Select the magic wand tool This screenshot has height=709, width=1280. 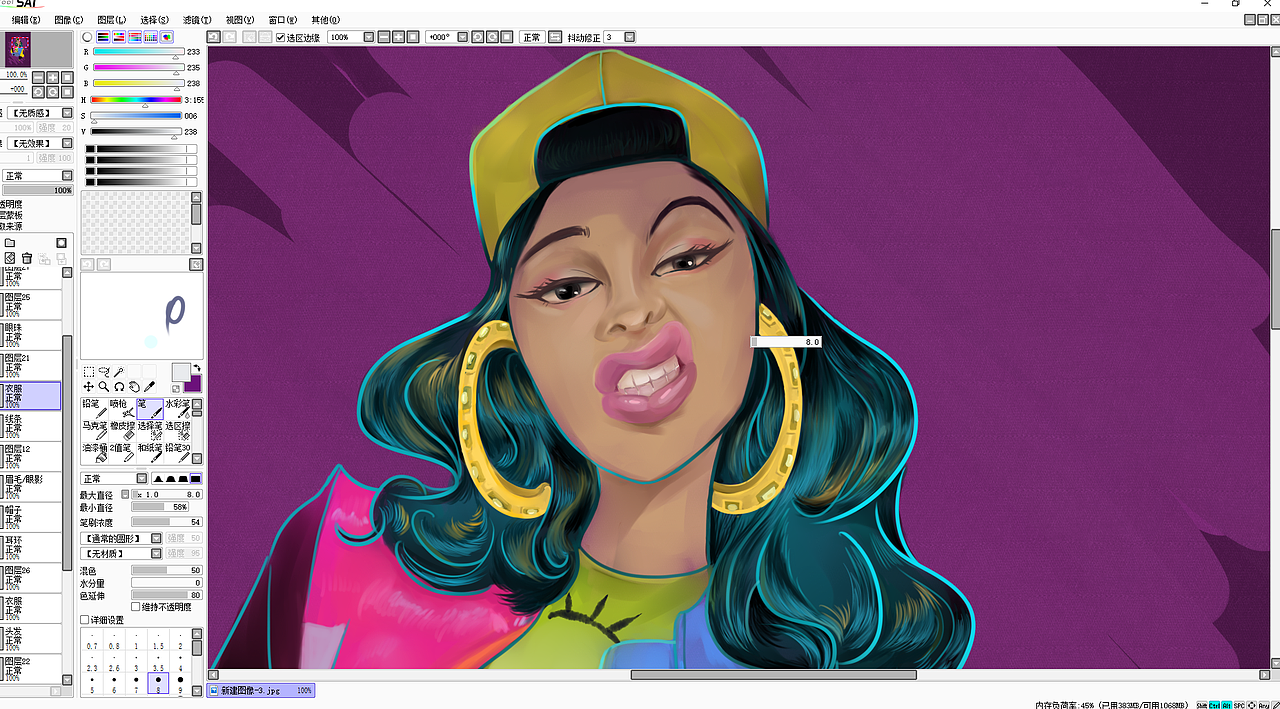pyautogui.click(x=119, y=372)
